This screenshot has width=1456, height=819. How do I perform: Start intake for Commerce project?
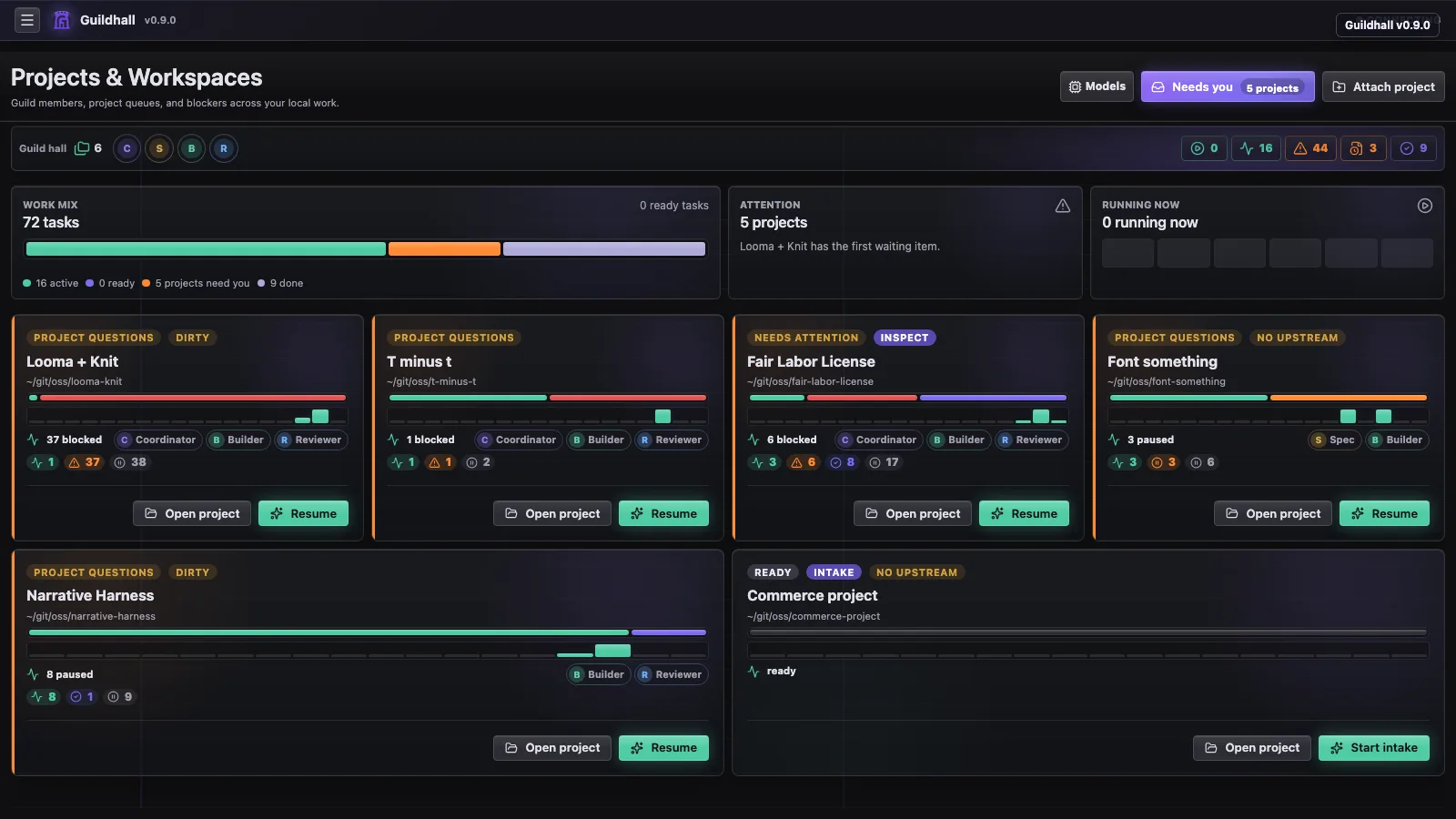pyautogui.click(x=1374, y=748)
